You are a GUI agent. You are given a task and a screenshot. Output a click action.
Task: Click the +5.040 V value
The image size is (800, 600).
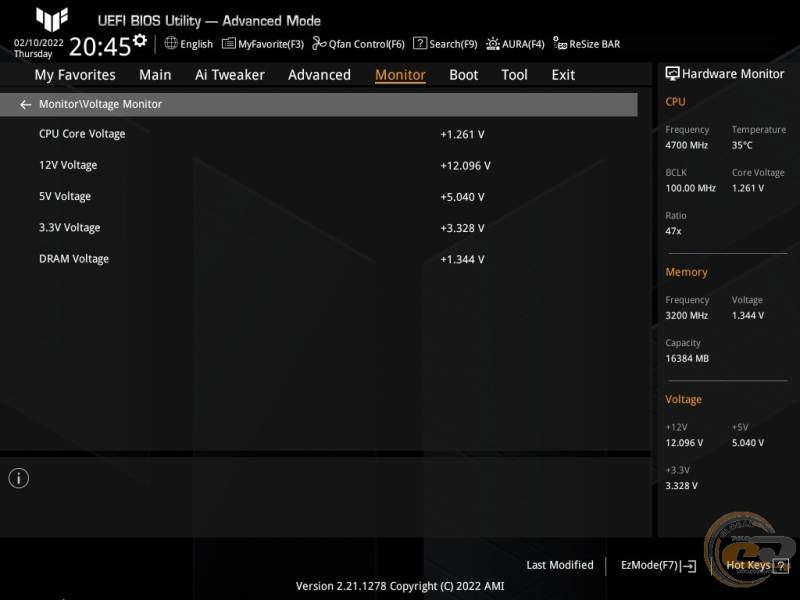tap(462, 197)
